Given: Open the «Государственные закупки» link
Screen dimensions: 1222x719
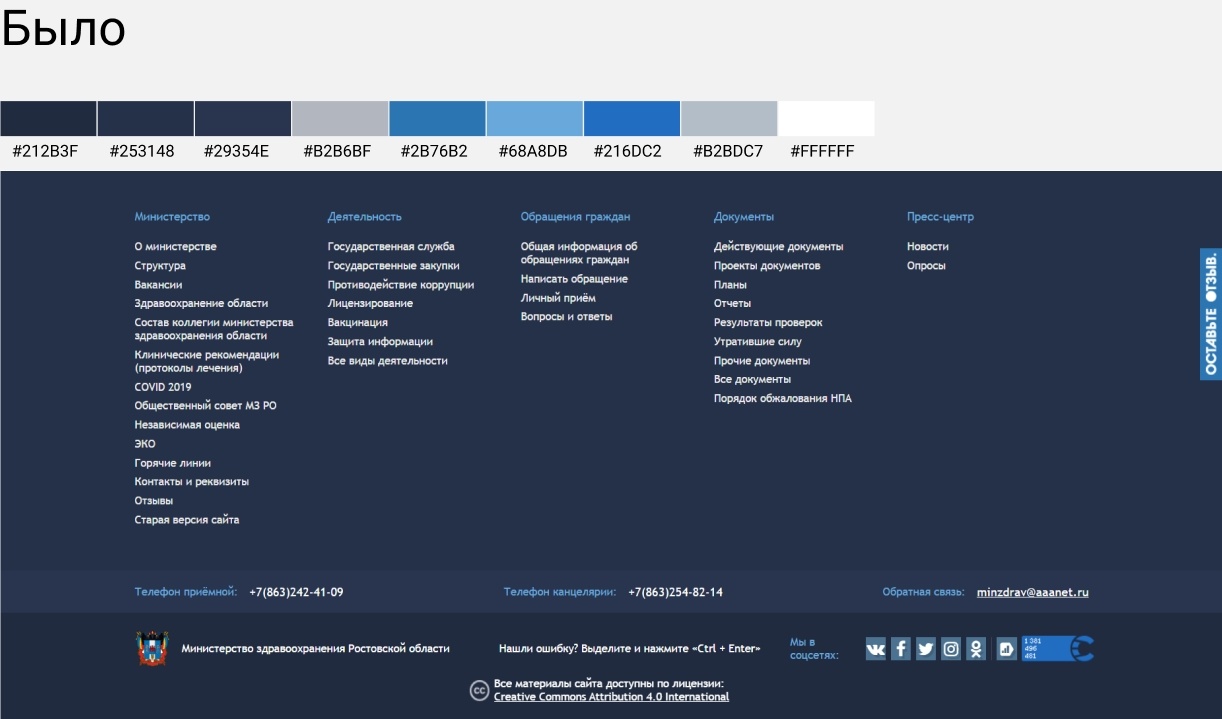Looking at the screenshot, I should (x=393, y=266).
